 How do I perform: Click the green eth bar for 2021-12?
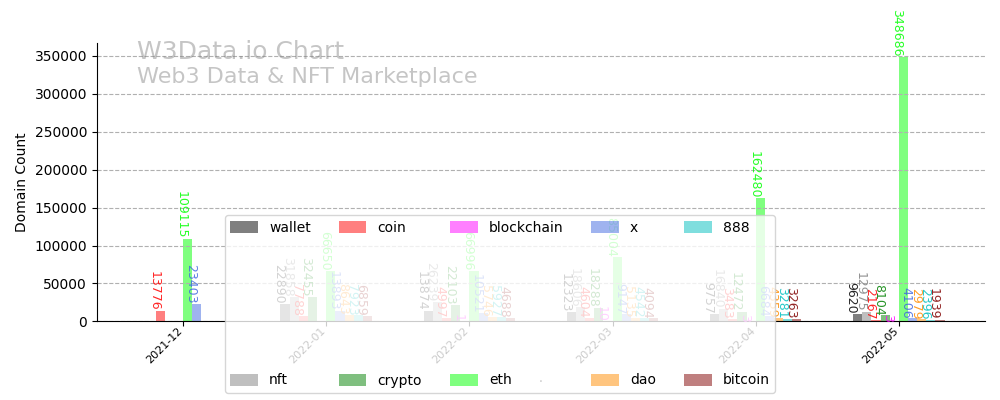click(187, 280)
